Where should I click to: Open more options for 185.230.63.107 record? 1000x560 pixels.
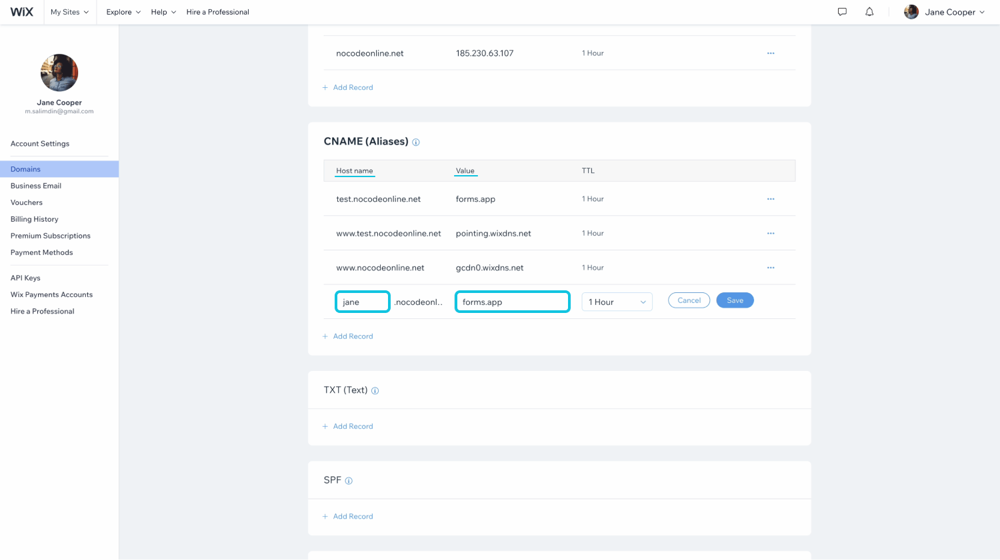click(770, 53)
